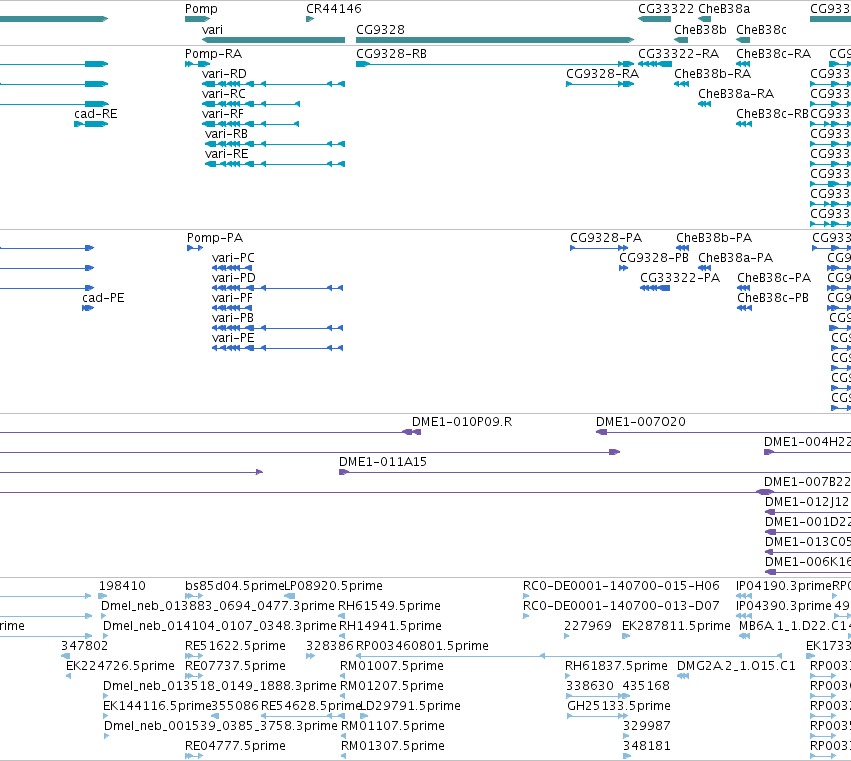Click the vari-RE transcript label
The image size is (851, 761).
click(x=226, y=154)
